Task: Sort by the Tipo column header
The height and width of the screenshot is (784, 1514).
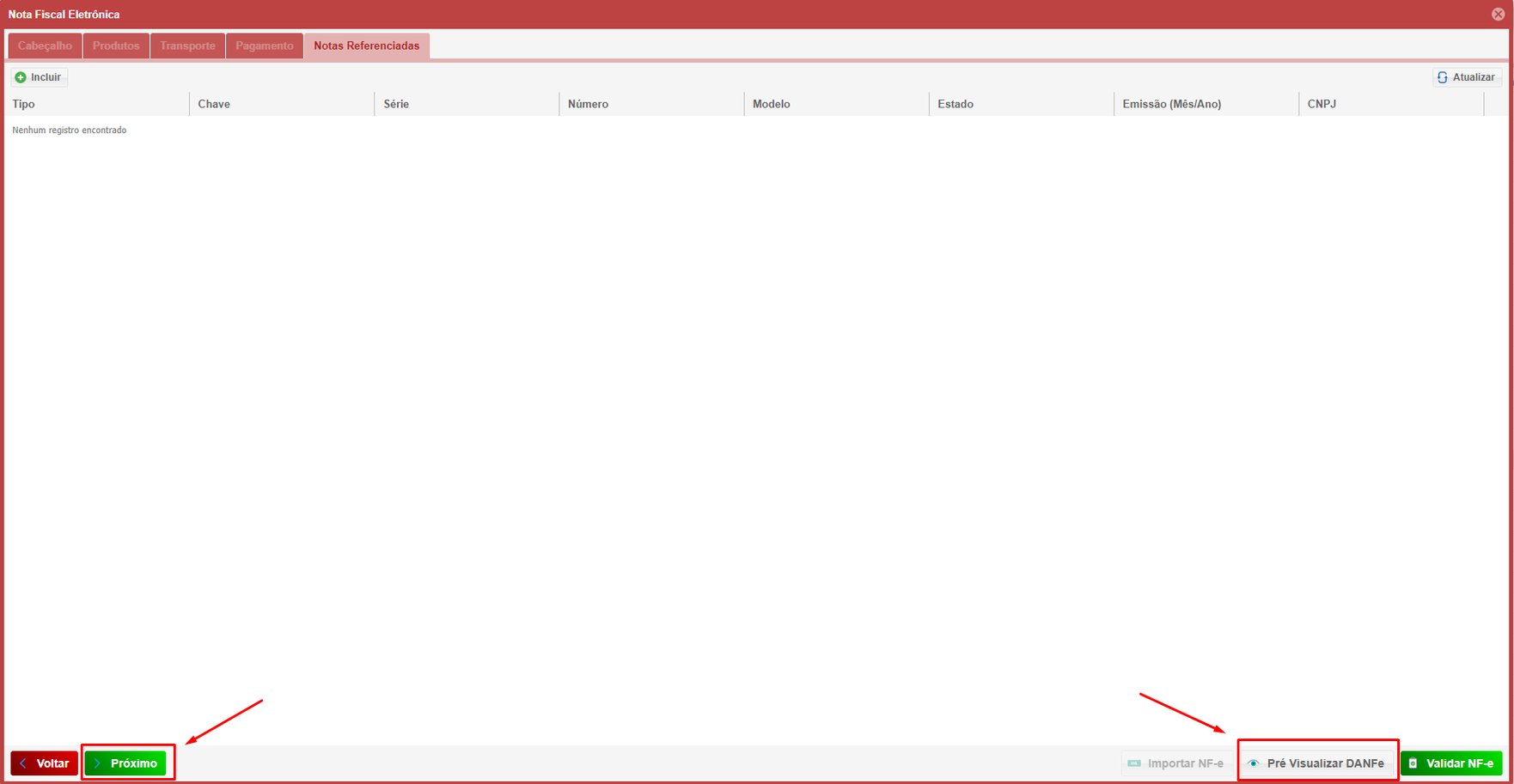Action: [x=24, y=104]
